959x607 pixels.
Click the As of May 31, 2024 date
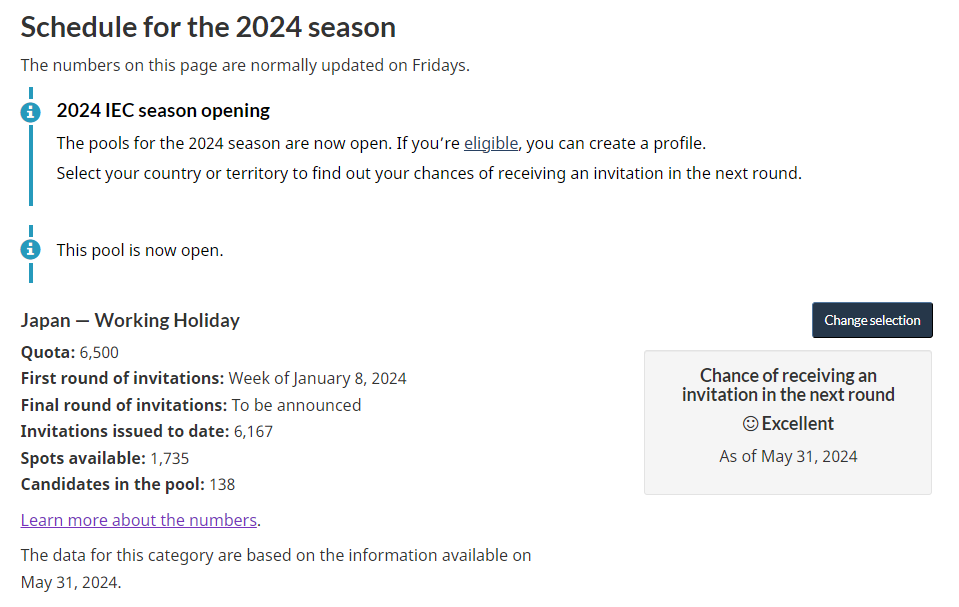pyautogui.click(x=788, y=456)
